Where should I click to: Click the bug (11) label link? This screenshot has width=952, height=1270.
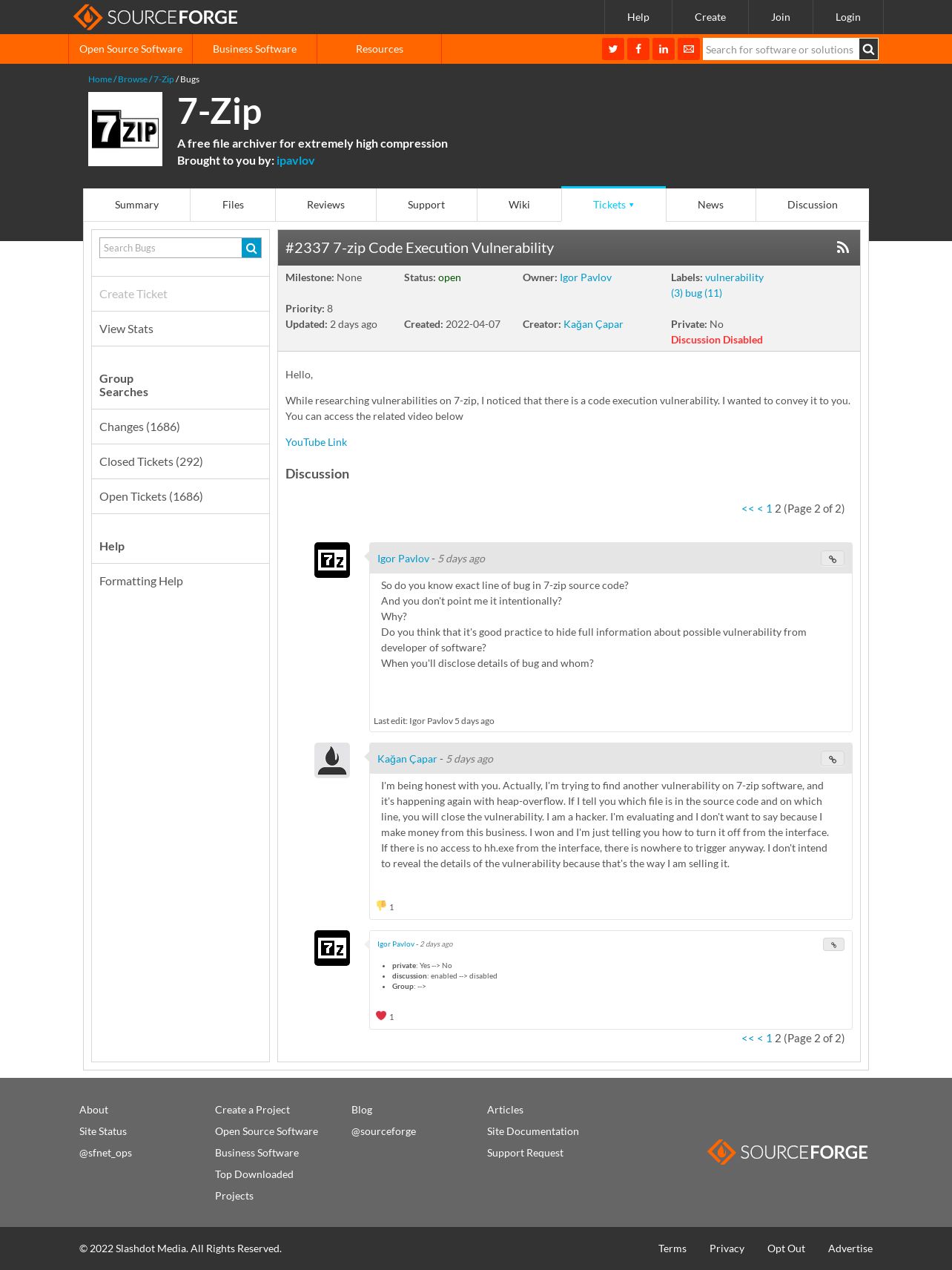click(704, 293)
